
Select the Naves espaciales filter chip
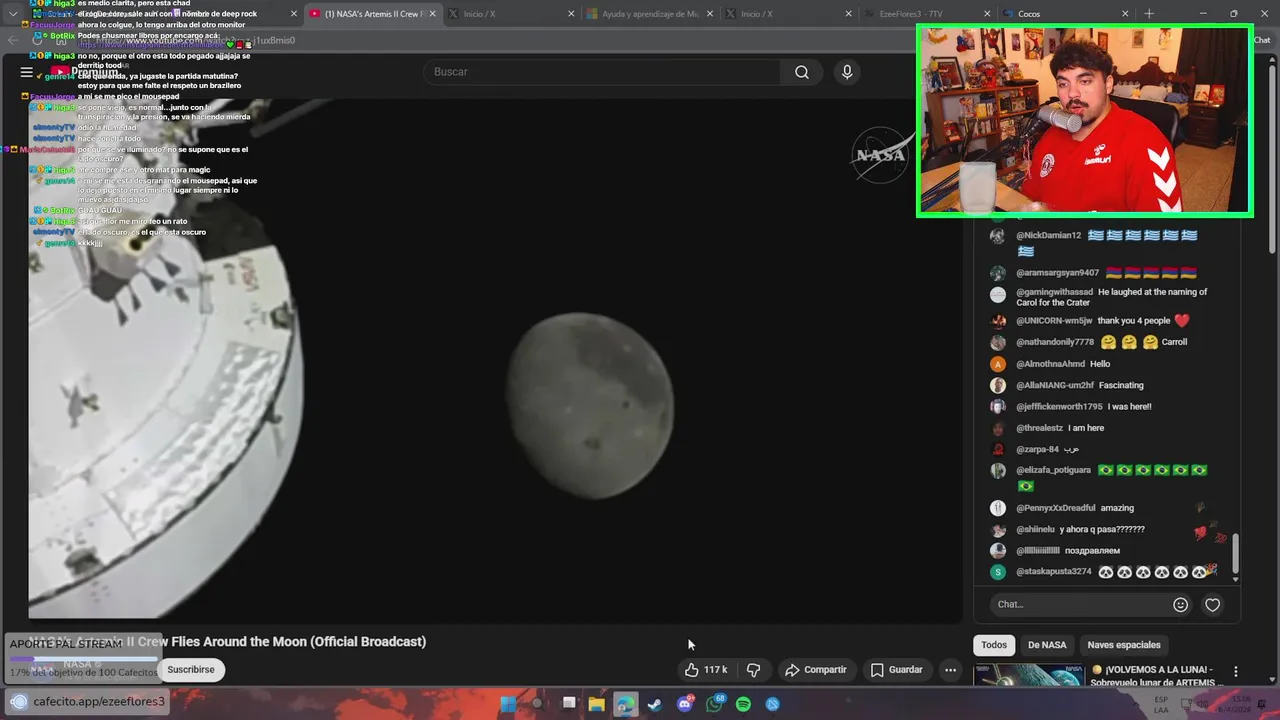point(1124,645)
